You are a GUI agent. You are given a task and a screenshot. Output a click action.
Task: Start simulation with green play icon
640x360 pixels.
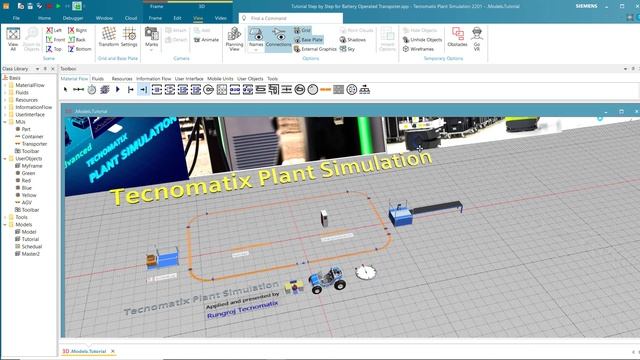[x=58, y=6]
